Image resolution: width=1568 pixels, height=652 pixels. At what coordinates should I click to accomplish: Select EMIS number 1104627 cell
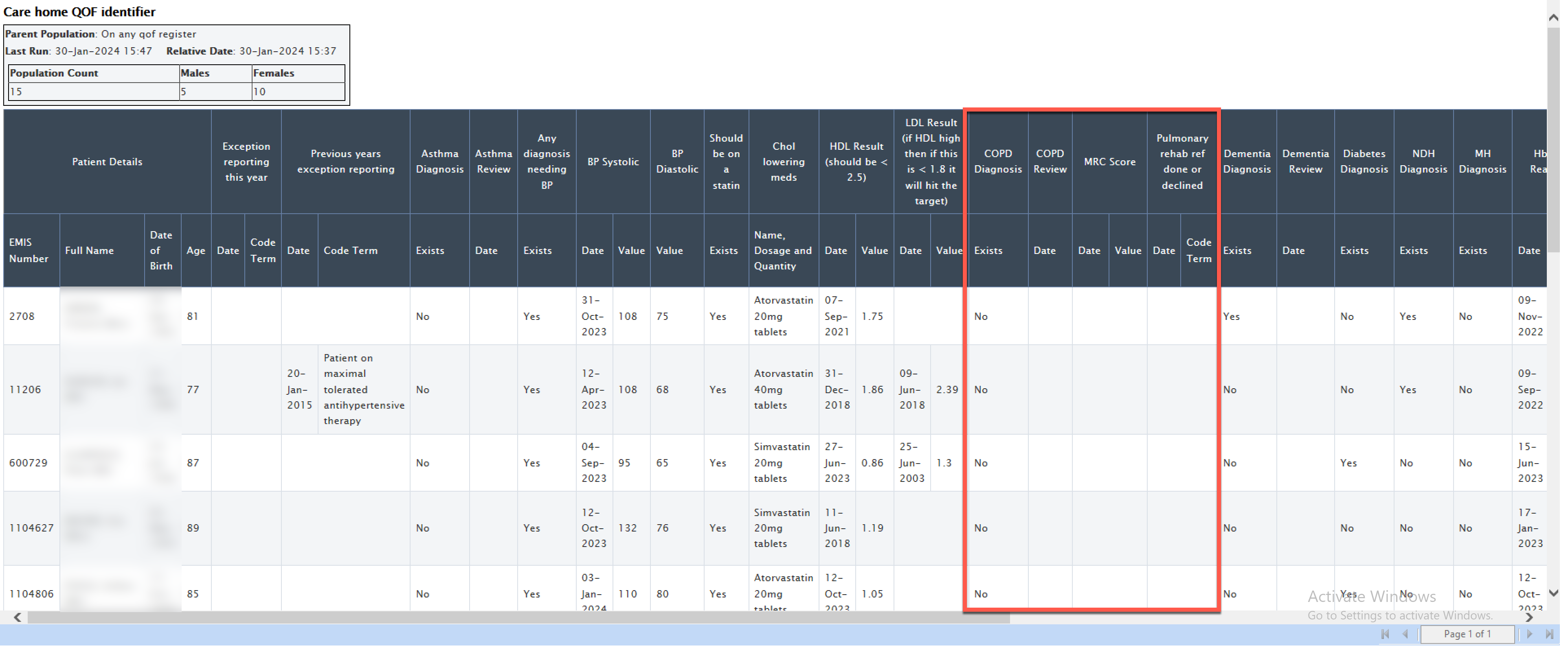[32, 528]
